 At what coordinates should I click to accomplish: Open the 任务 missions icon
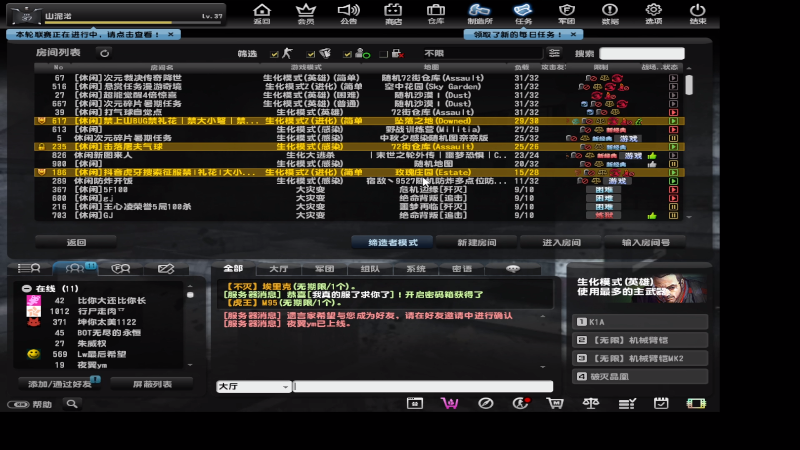tap(523, 14)
